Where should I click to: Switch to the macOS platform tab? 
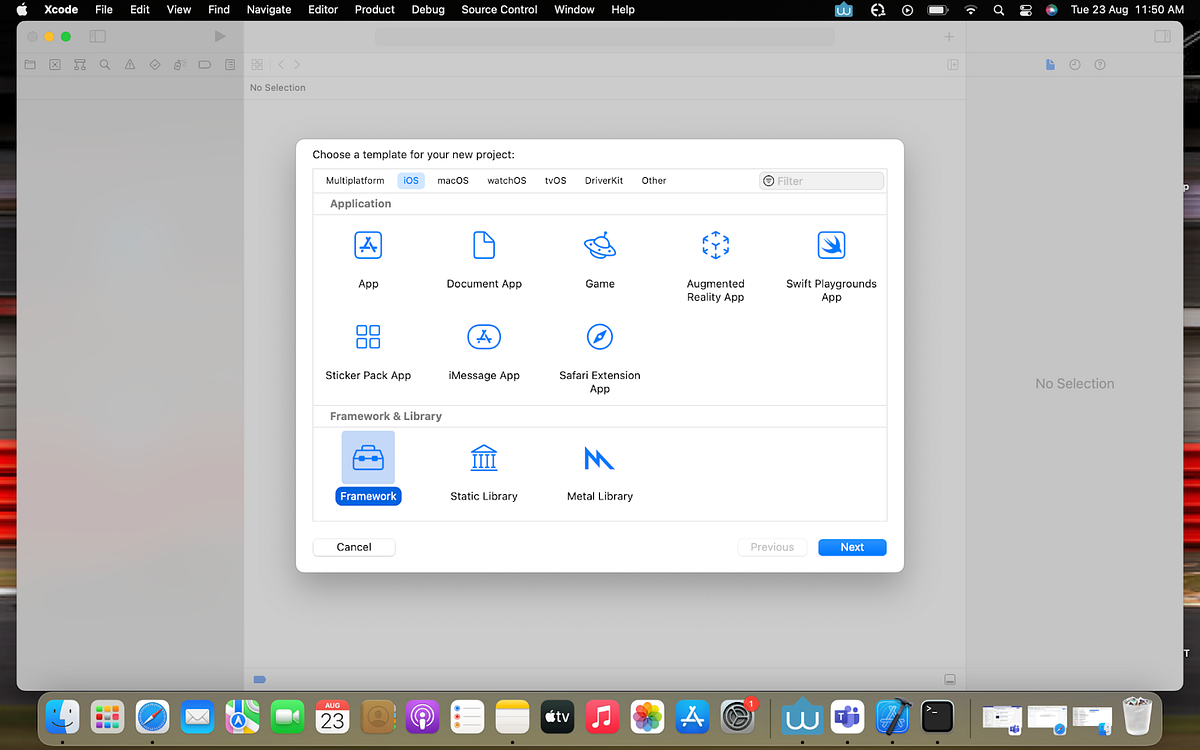pyautogui.click(x=452, y=180)
